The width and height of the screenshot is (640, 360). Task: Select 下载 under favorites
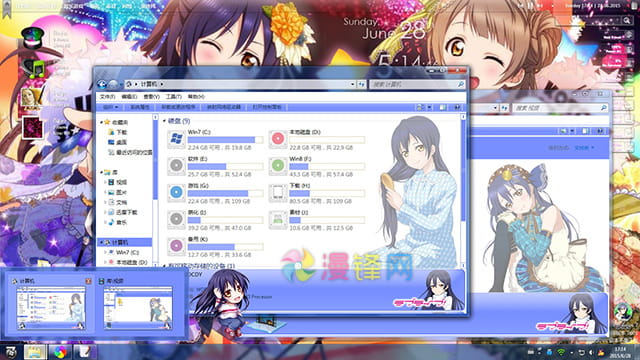point(118,132)
